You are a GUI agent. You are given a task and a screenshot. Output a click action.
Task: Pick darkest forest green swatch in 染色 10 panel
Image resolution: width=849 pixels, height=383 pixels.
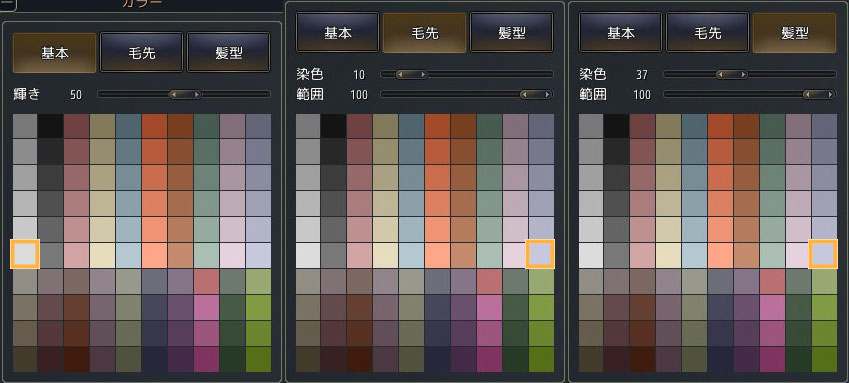[x=515, y=360]
